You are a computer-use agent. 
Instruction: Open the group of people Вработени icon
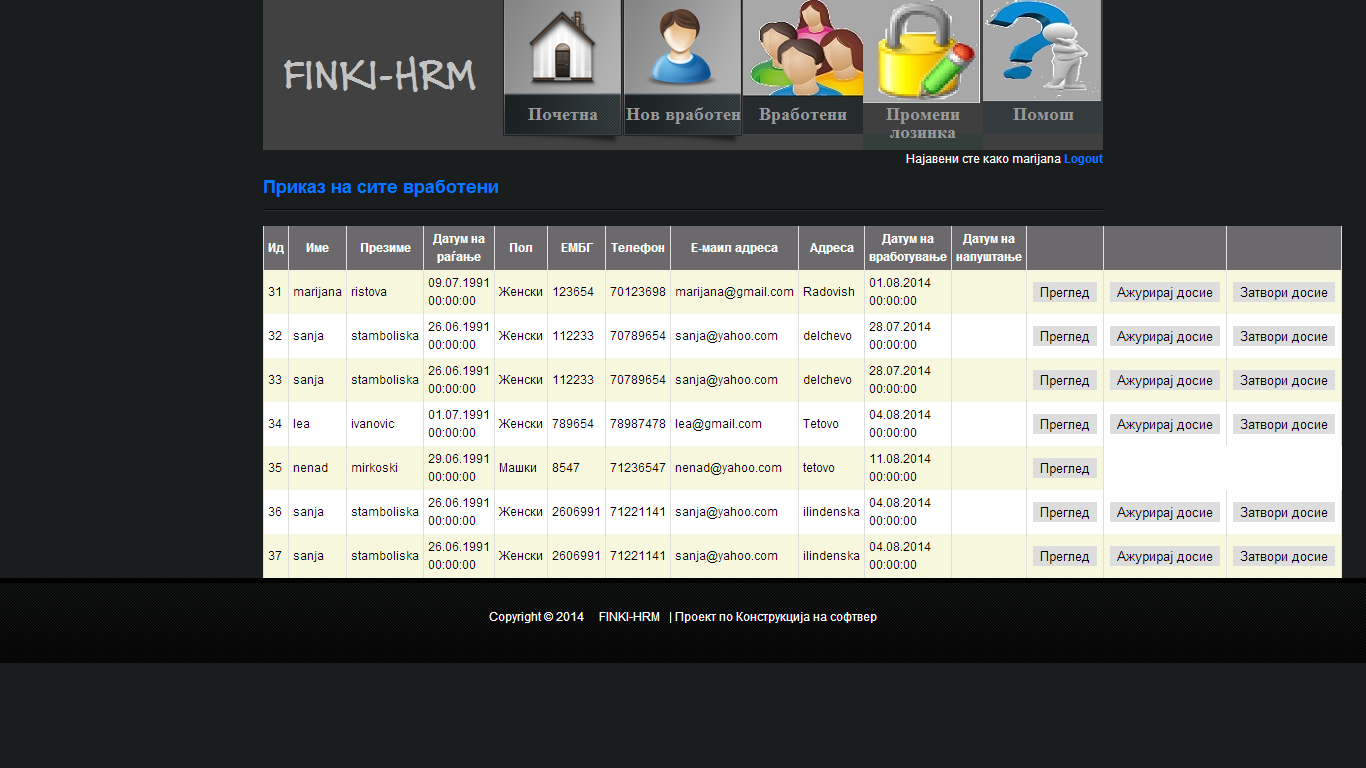[803, 48]
